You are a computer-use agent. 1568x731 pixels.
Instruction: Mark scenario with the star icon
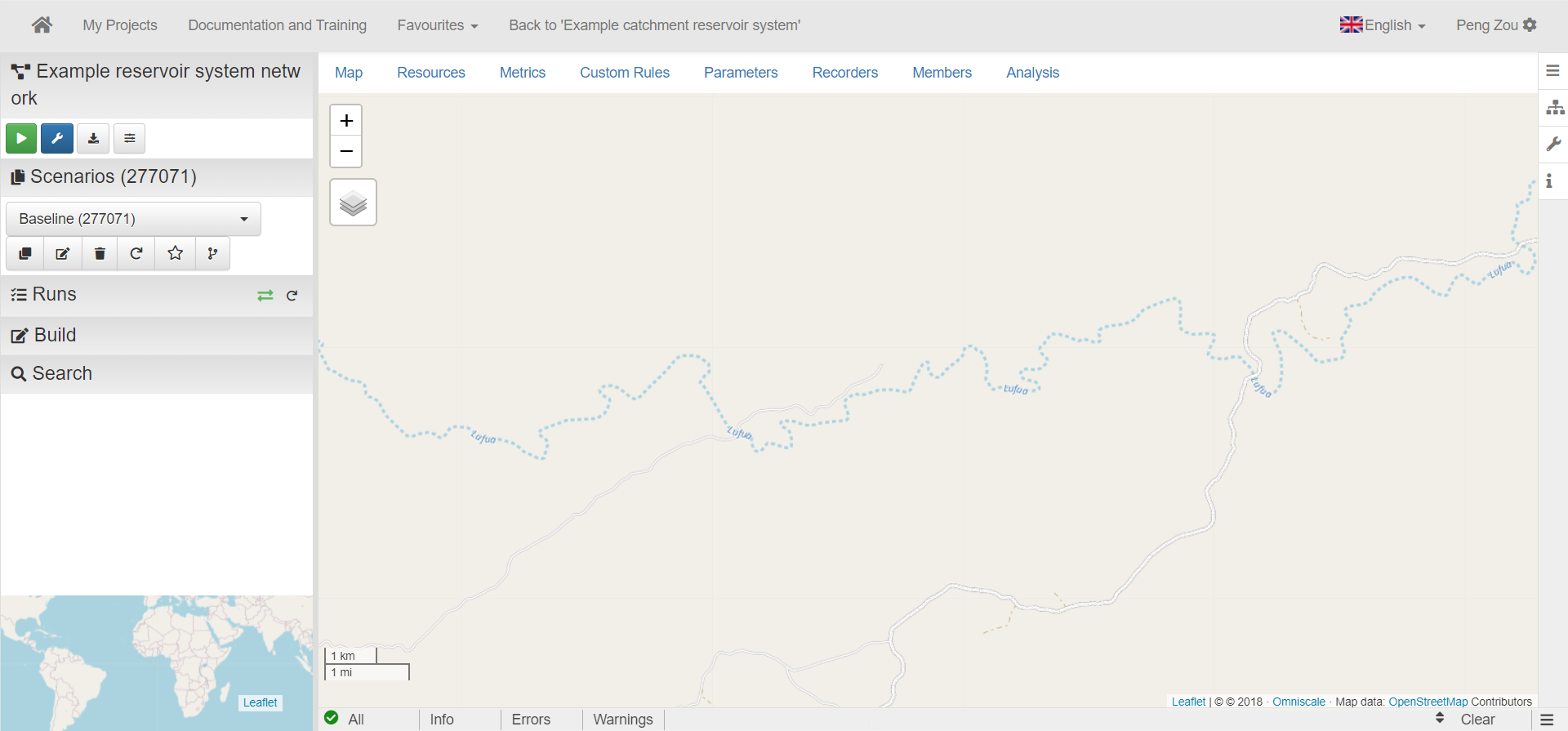click(175, 254)
